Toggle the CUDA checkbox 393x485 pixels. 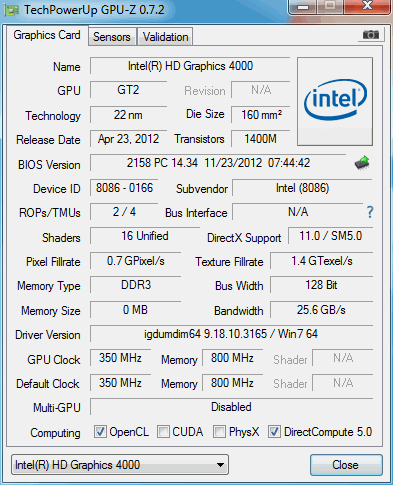coord(163,432)
